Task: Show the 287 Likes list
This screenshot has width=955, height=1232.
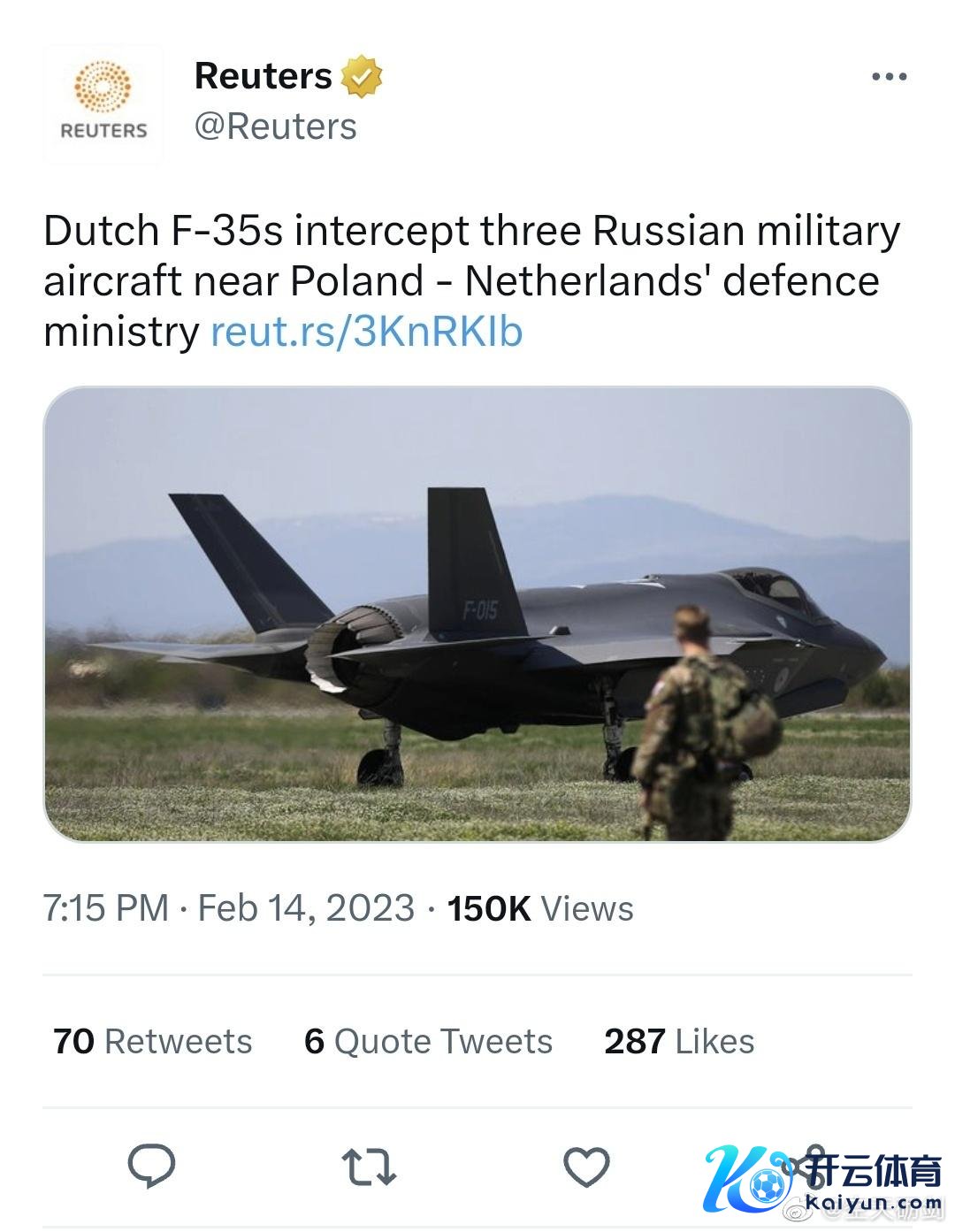Action: click(679, 1041)
